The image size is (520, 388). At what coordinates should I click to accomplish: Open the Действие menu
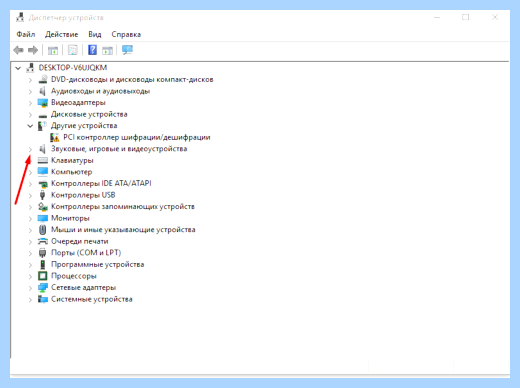tap(62, 34)
